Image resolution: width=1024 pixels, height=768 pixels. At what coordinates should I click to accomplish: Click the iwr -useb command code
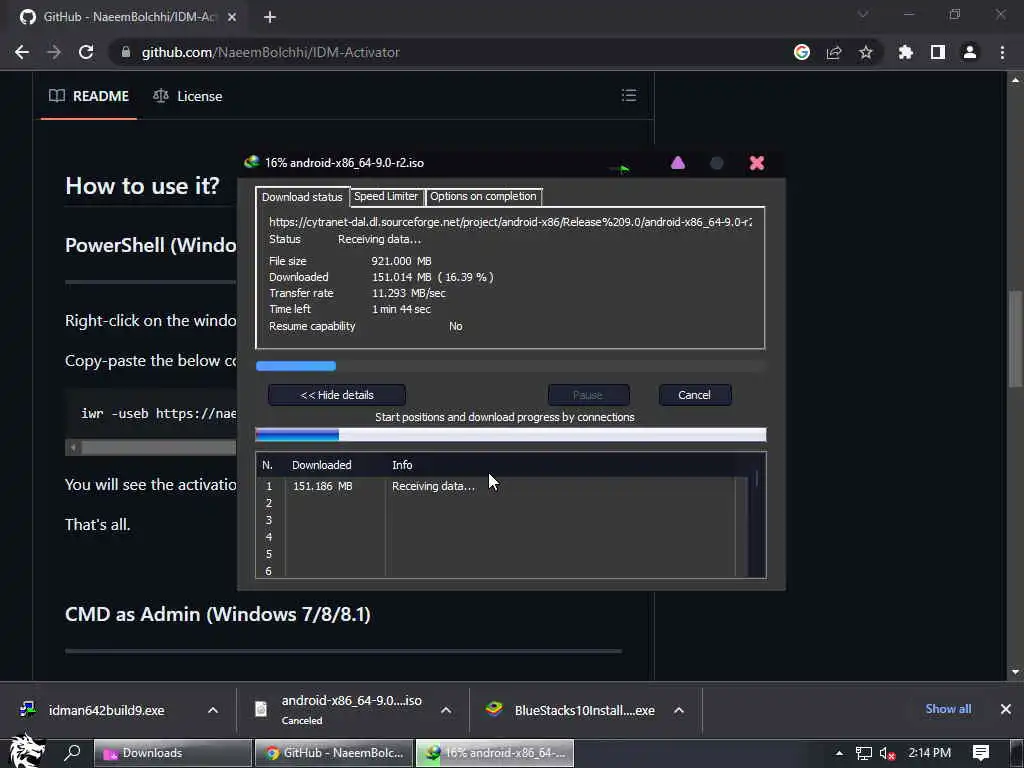(x=158, y=413)
